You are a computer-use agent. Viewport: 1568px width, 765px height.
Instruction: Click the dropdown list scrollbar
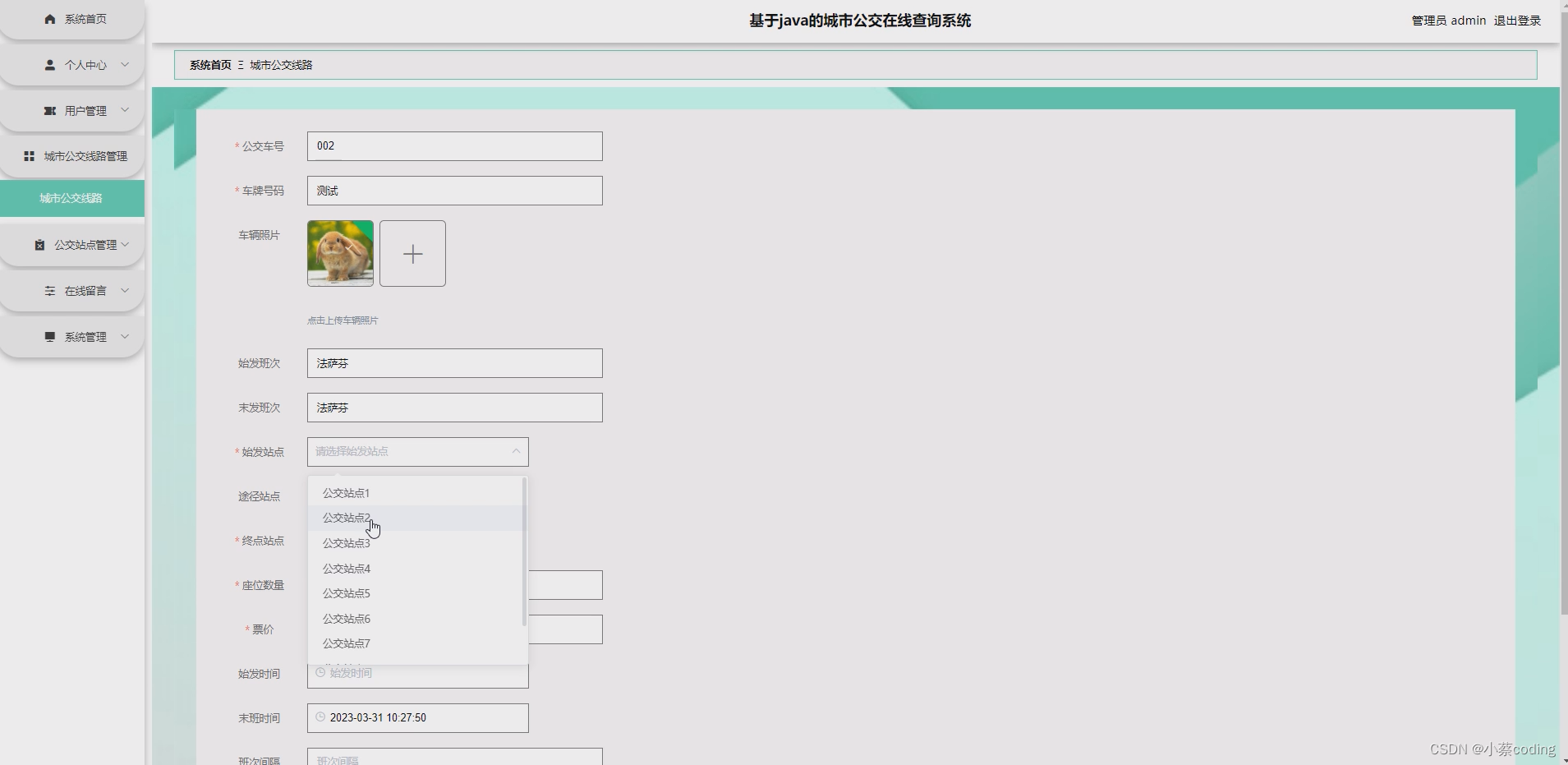(x=524, y=551)
